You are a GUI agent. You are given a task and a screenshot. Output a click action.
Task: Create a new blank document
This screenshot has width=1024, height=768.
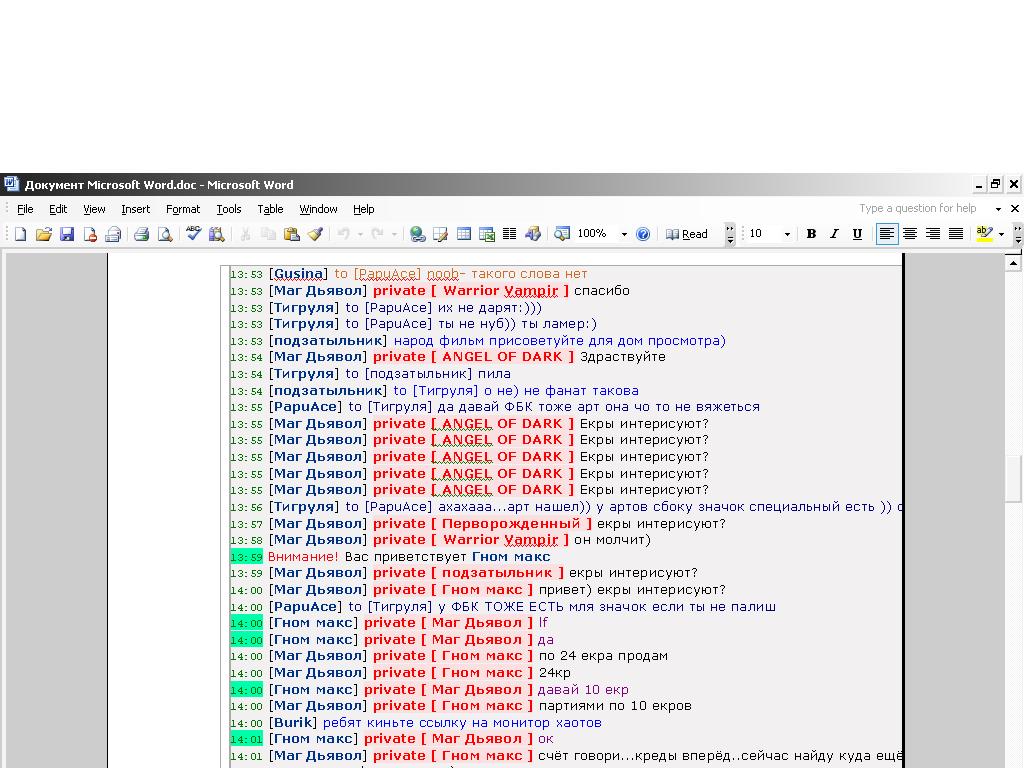pyautogui.click(x=20, y=234)
